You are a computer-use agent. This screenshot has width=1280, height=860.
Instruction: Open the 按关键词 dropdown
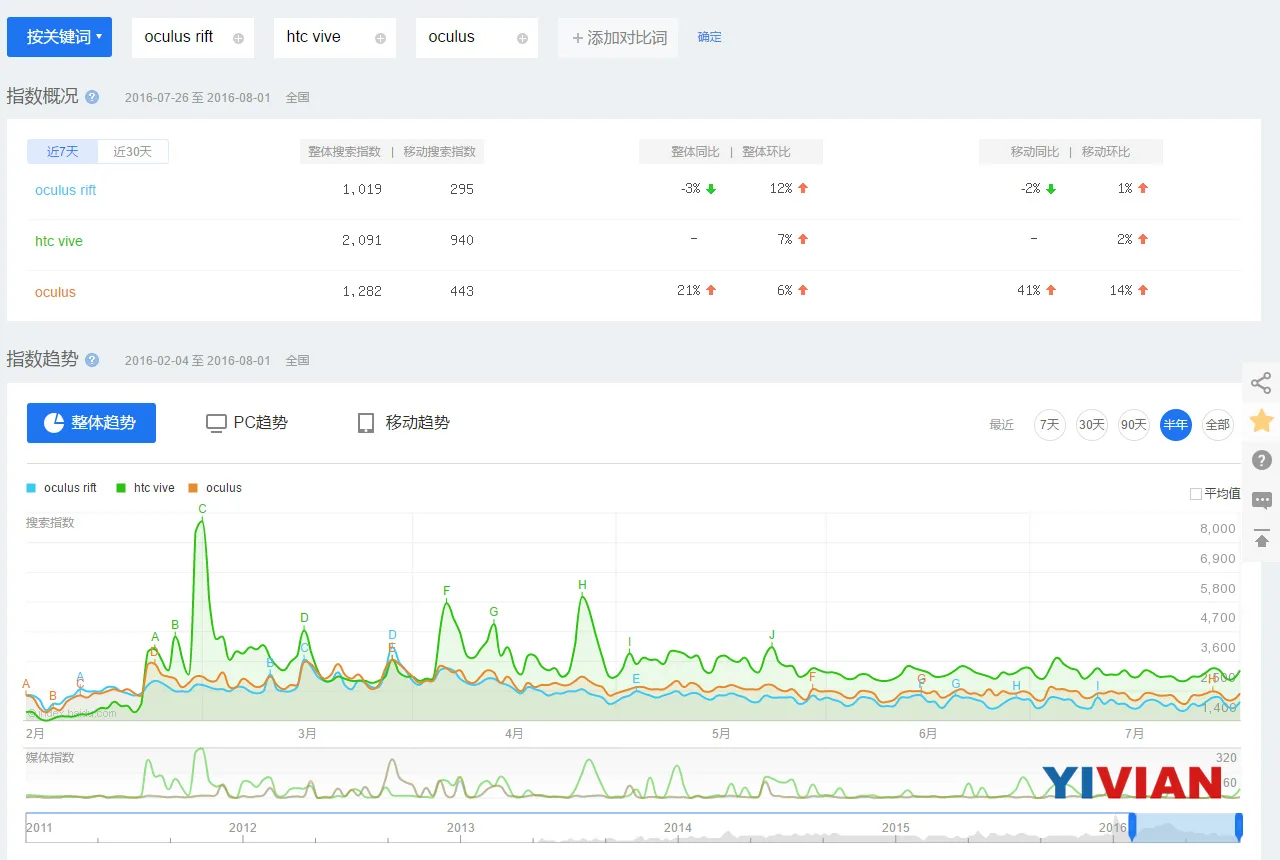click(x=59, y=37)
